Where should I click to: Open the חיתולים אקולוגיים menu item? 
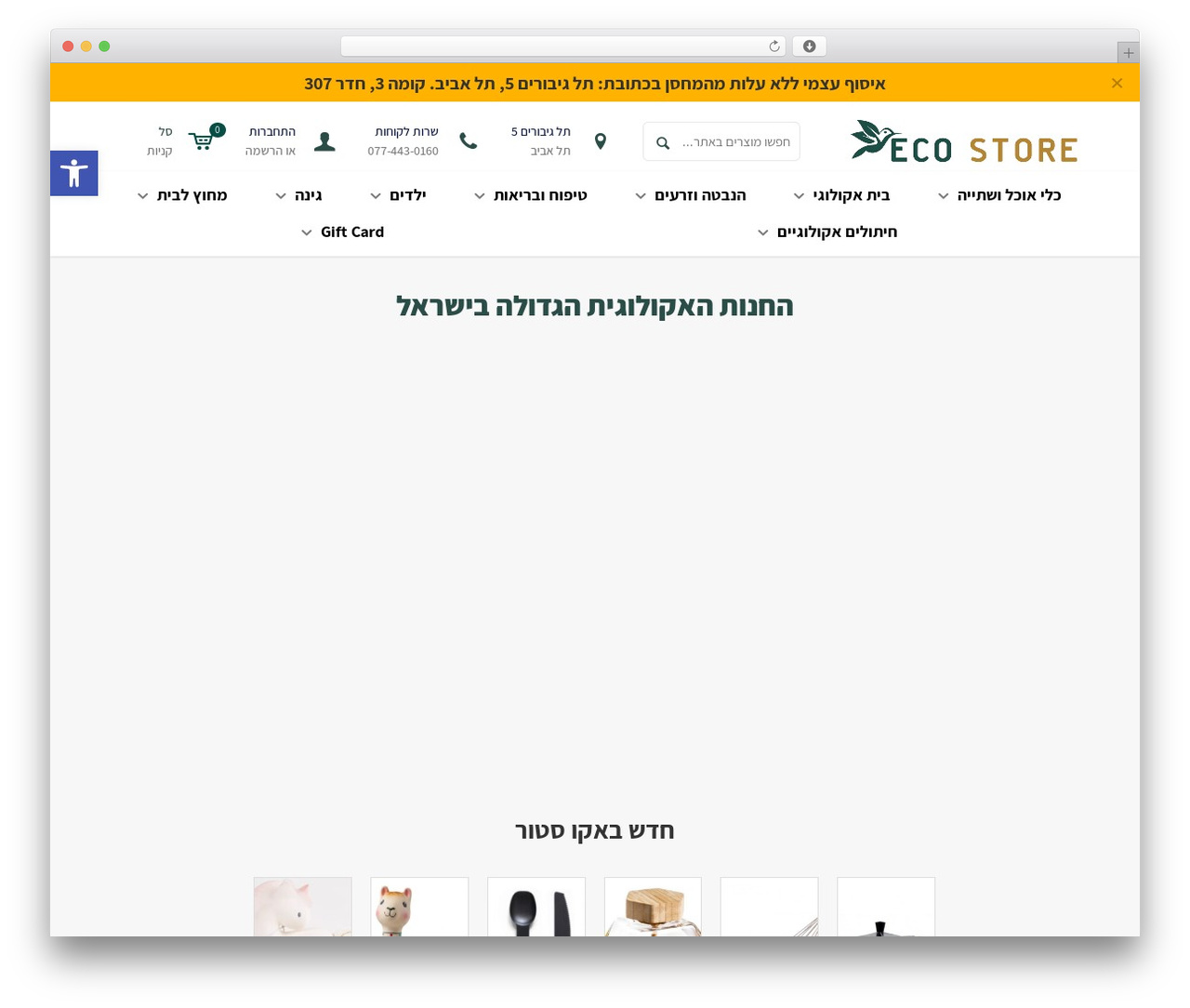click(x=837, y=232)
